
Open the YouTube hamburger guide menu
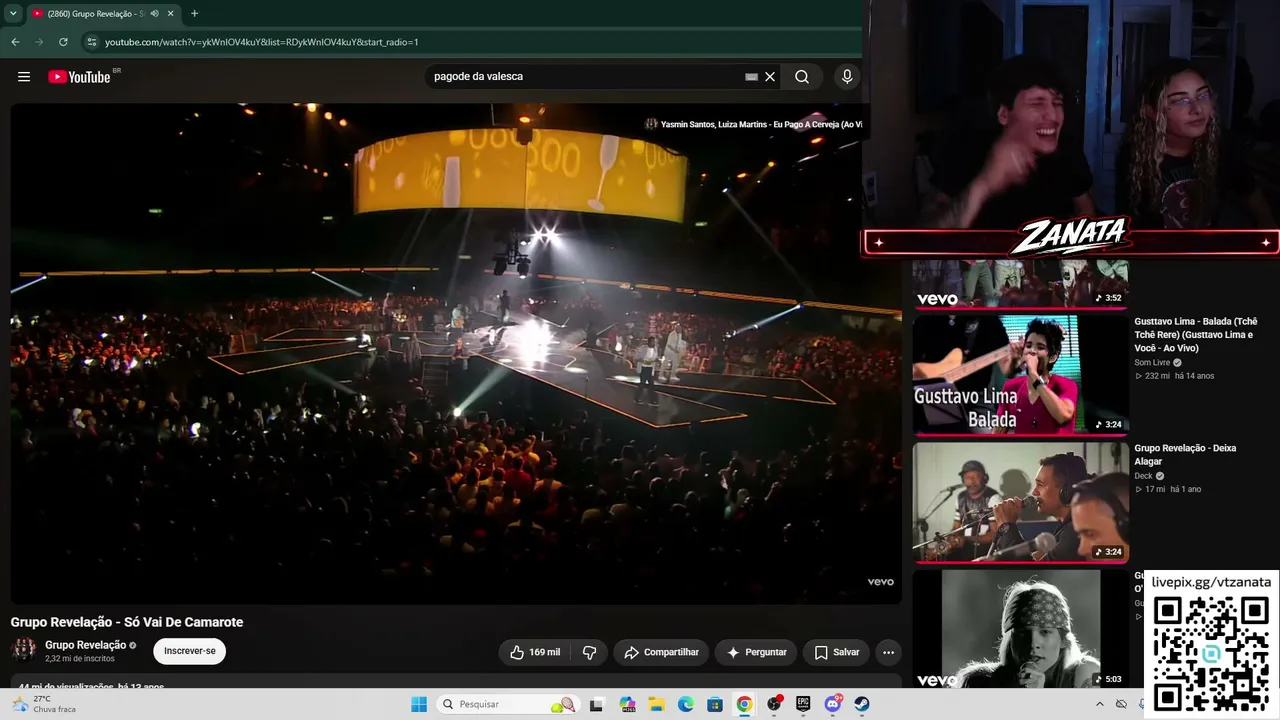(24, 77)
